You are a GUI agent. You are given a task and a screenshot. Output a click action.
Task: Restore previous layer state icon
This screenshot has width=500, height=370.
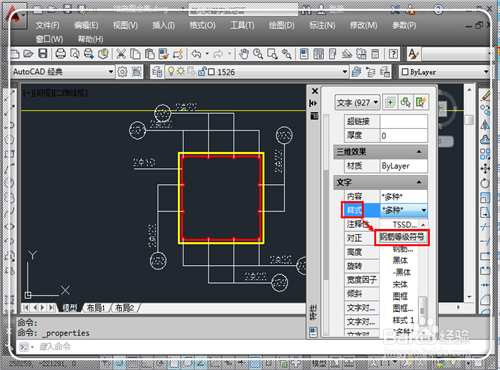(x=370, y=72)
